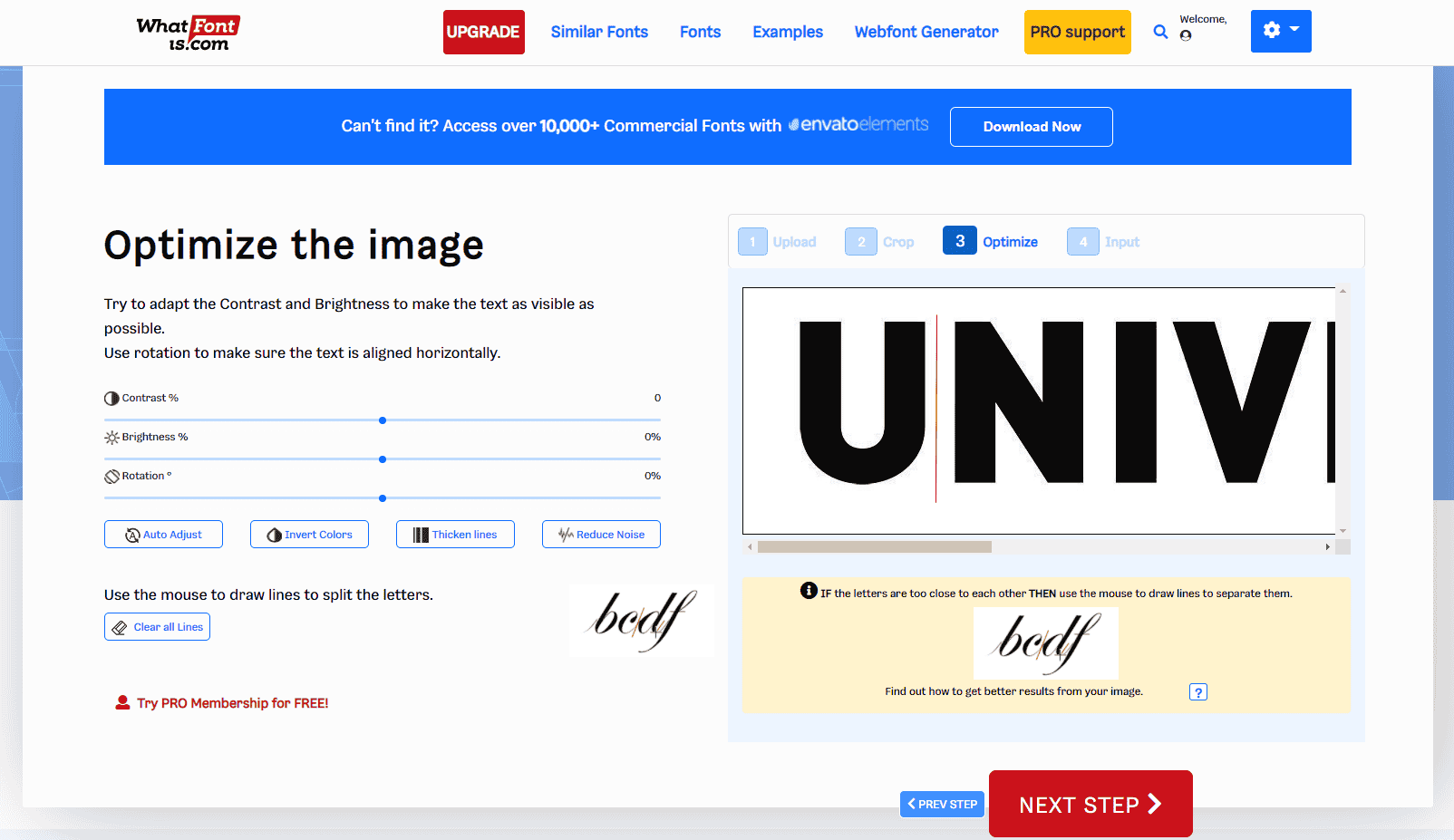Adjust the Brightness slider handle
The height and width of the screenshot is (840, 1454).
tap(383, 459)
